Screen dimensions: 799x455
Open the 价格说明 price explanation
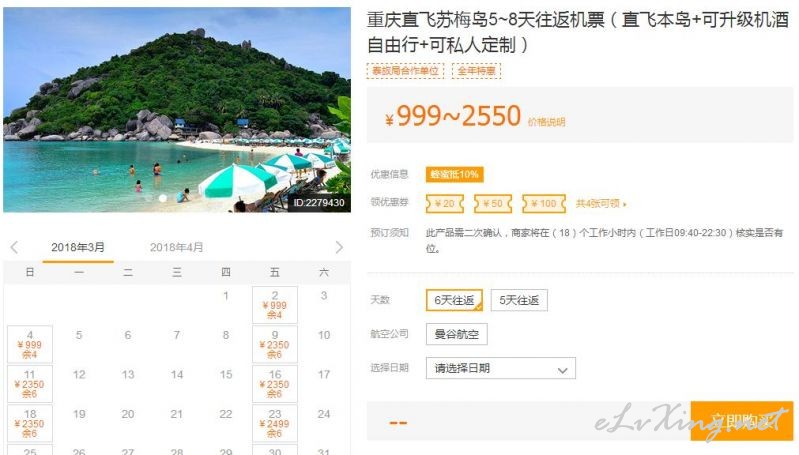click(546, 122)
